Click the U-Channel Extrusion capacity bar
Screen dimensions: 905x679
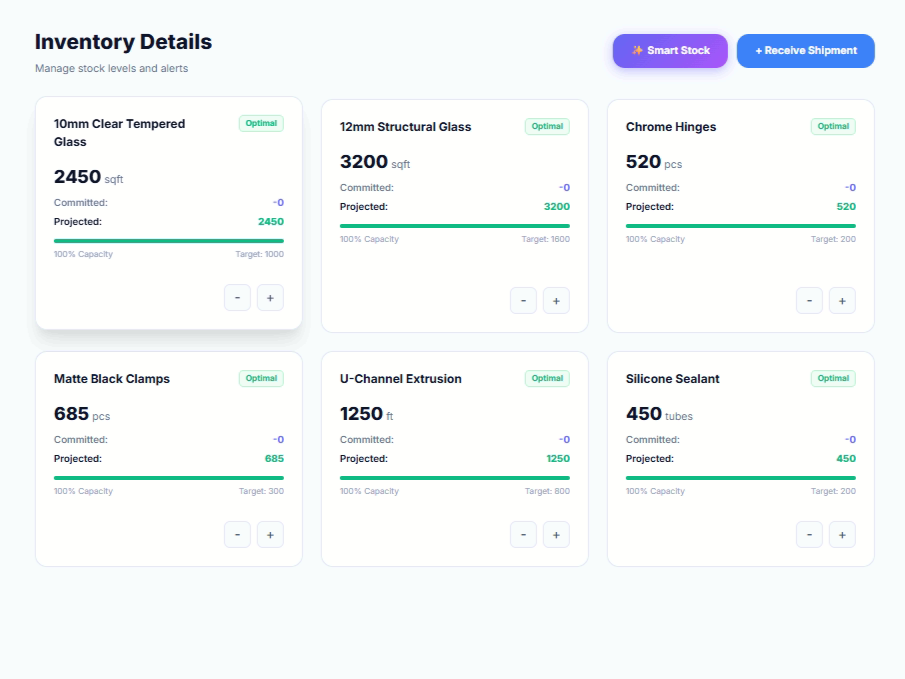[x=455, y=478]
